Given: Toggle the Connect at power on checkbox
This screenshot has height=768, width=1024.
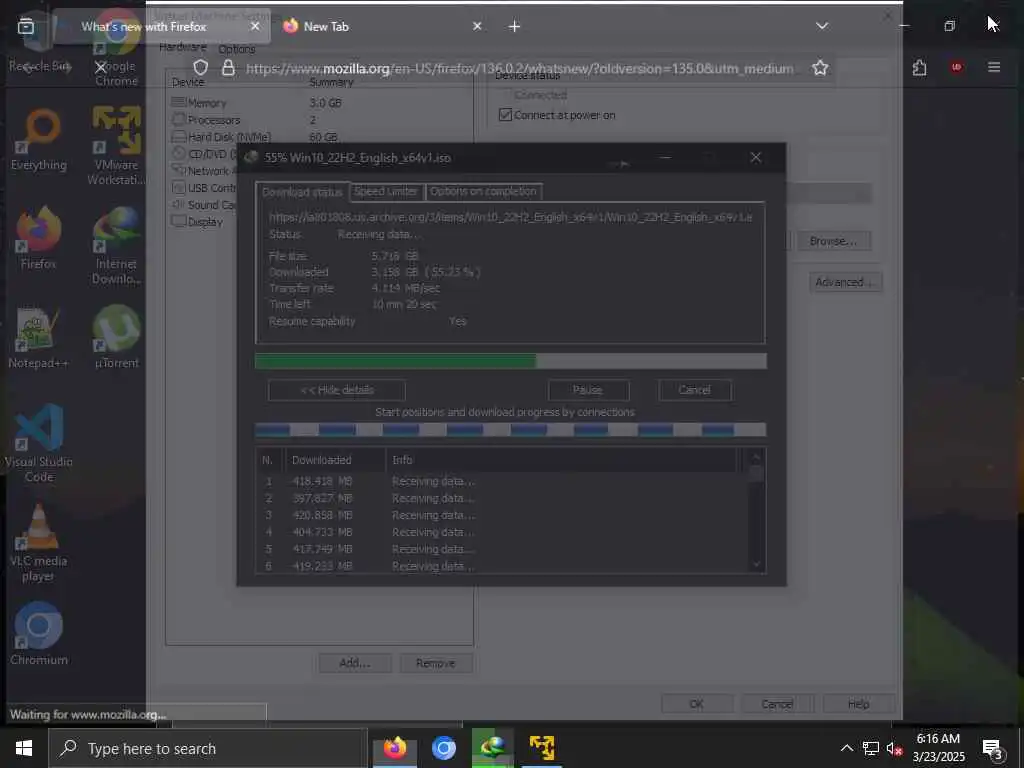Looking at the screenshot, I should (505, 115).
